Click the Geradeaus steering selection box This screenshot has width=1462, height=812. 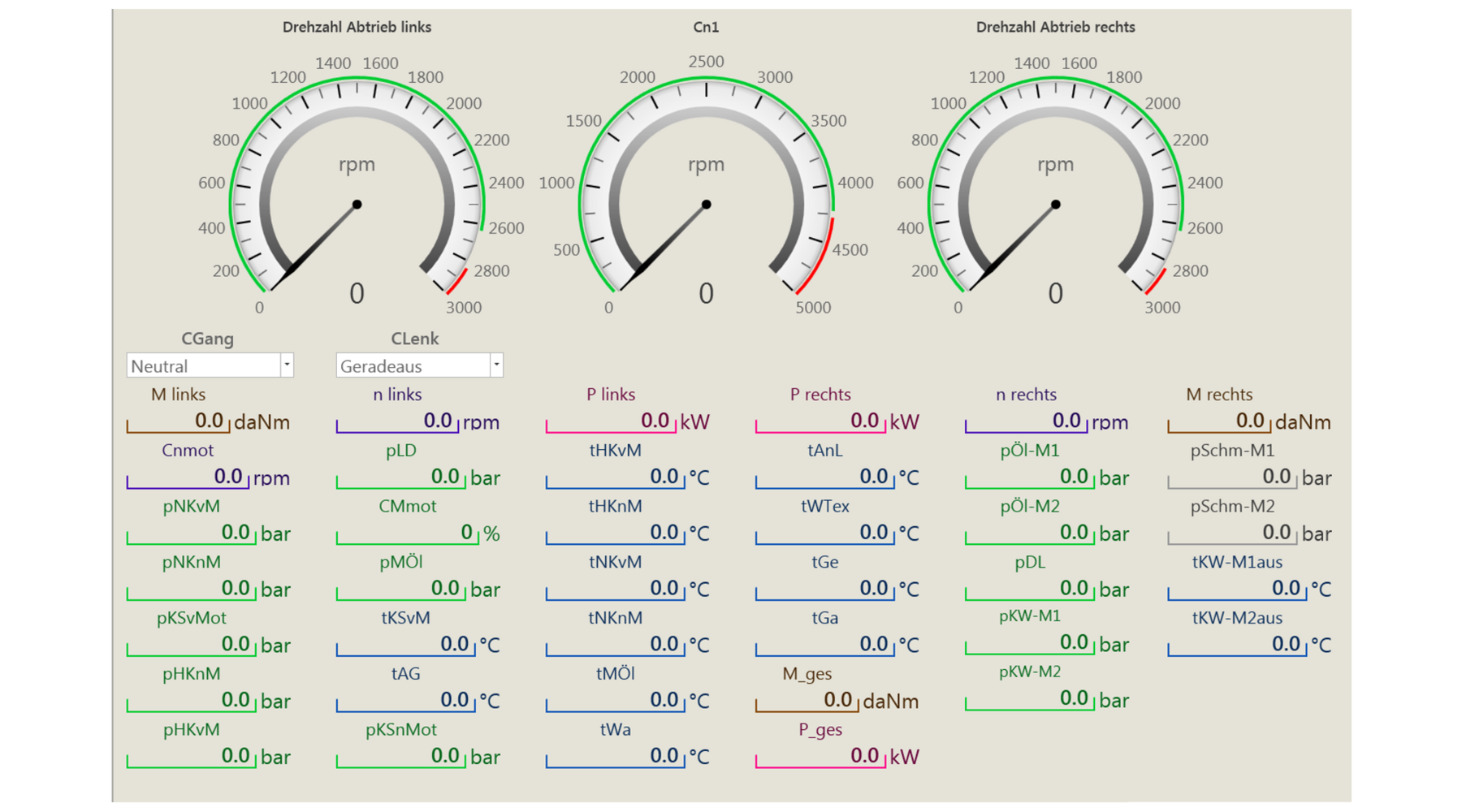(x=413, y=365)
